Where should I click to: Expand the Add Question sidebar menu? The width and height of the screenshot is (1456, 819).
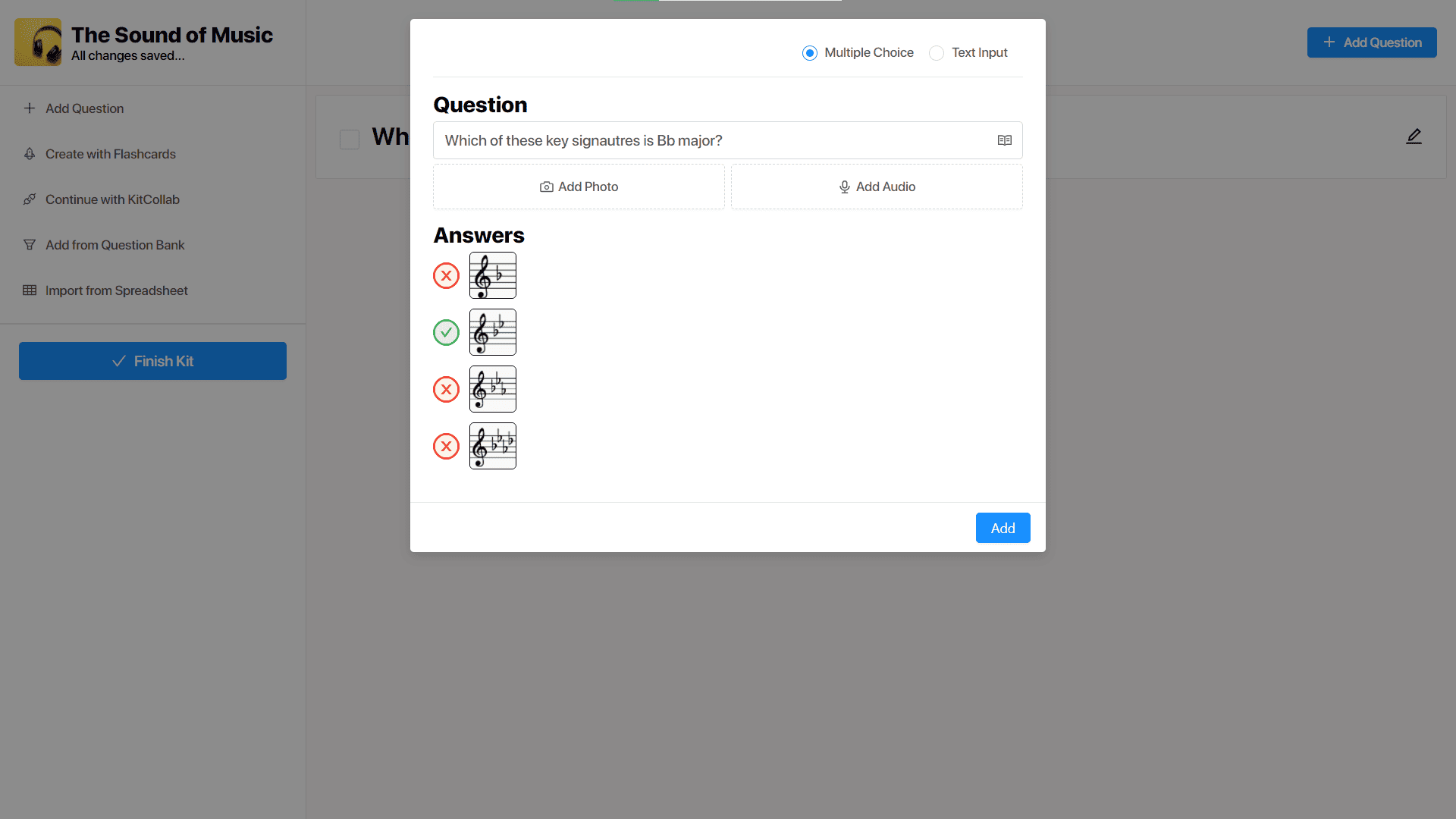(x=85, y=108)
